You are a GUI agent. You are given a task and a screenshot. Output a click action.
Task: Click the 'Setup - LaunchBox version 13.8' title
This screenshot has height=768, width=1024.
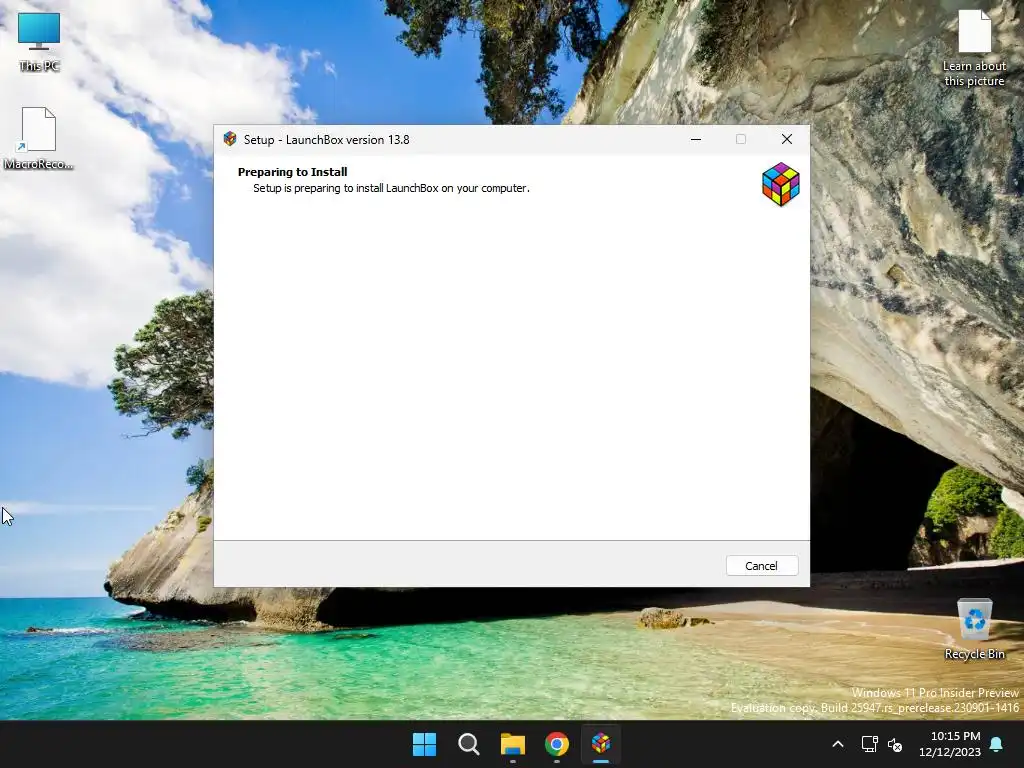327,140
